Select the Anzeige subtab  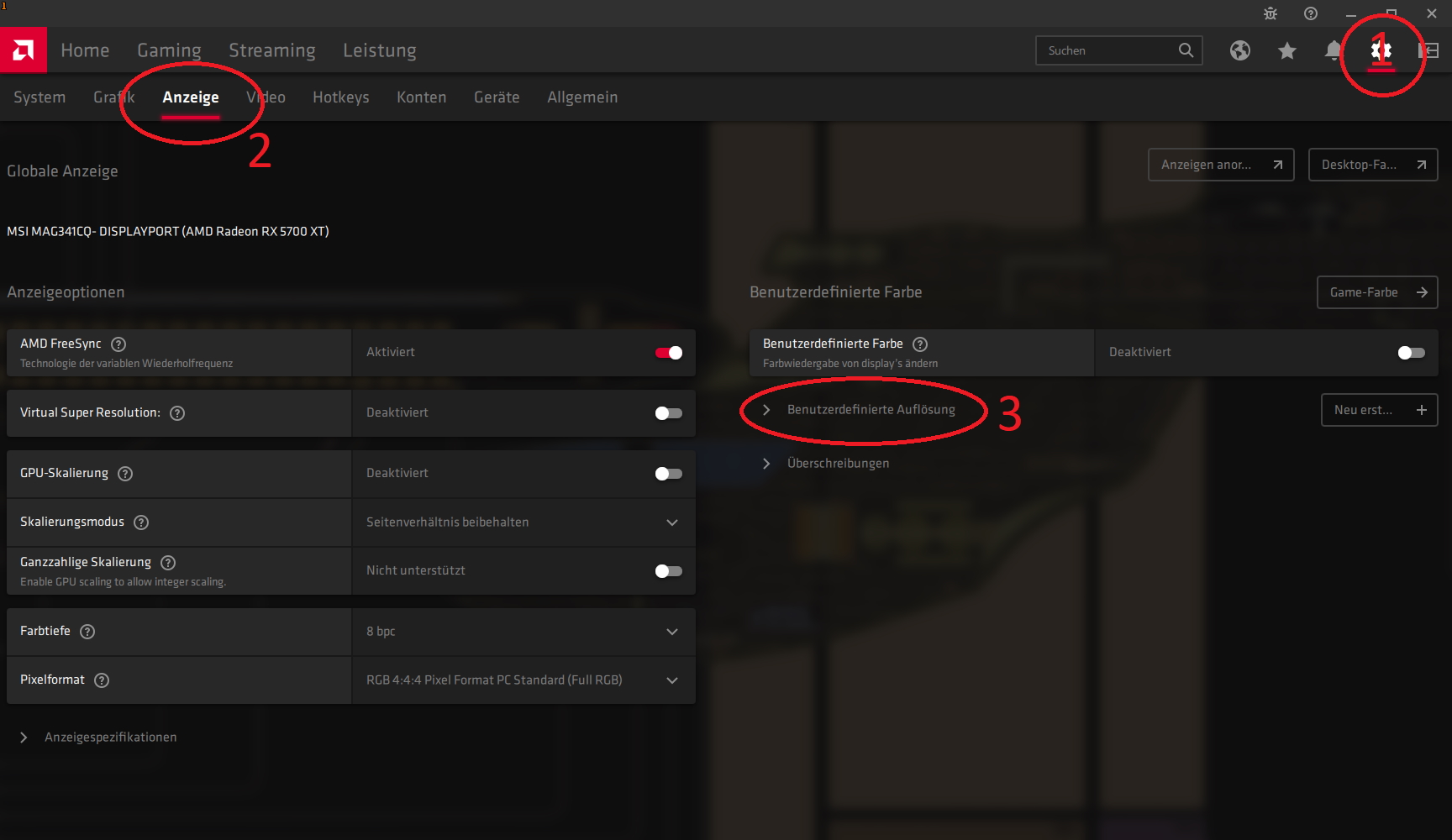click(x=191, y=97)
